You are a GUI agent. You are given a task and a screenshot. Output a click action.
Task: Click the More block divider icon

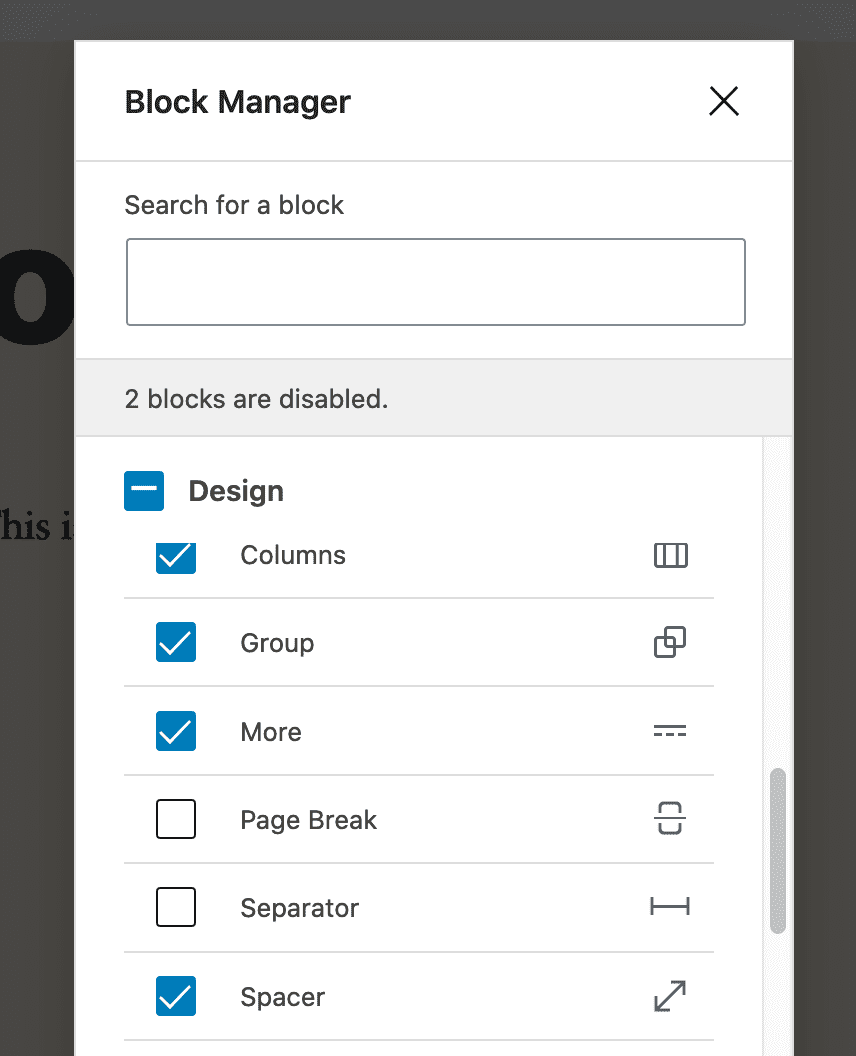pos(669,731)
